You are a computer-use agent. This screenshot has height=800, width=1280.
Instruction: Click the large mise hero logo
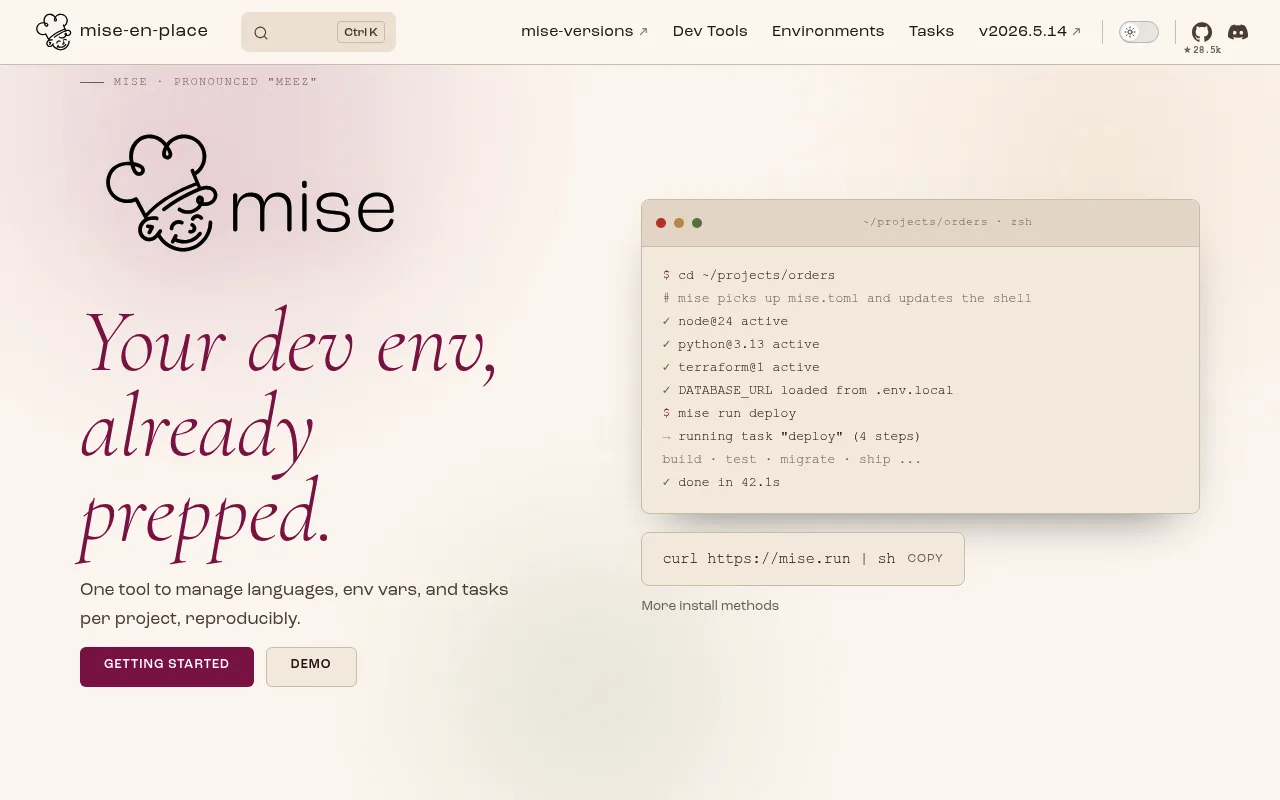click(250, 192)
